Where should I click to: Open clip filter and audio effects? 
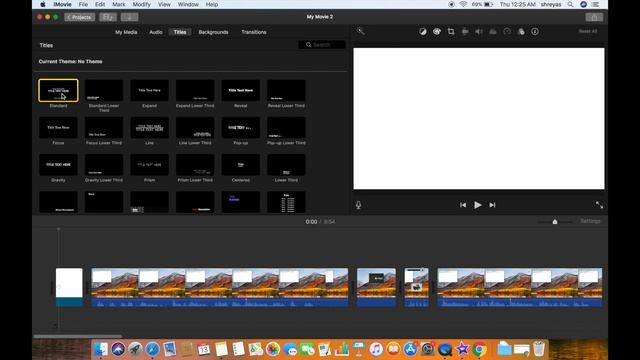pos(521,31)
